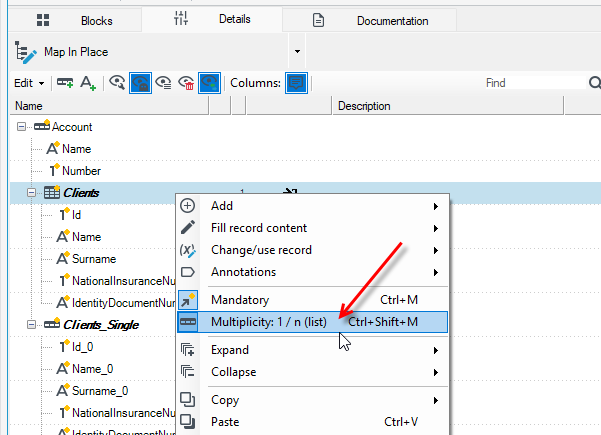Toggle the highlighted eye with lock button
Screen dimensions: 601x435
(140, 83)
